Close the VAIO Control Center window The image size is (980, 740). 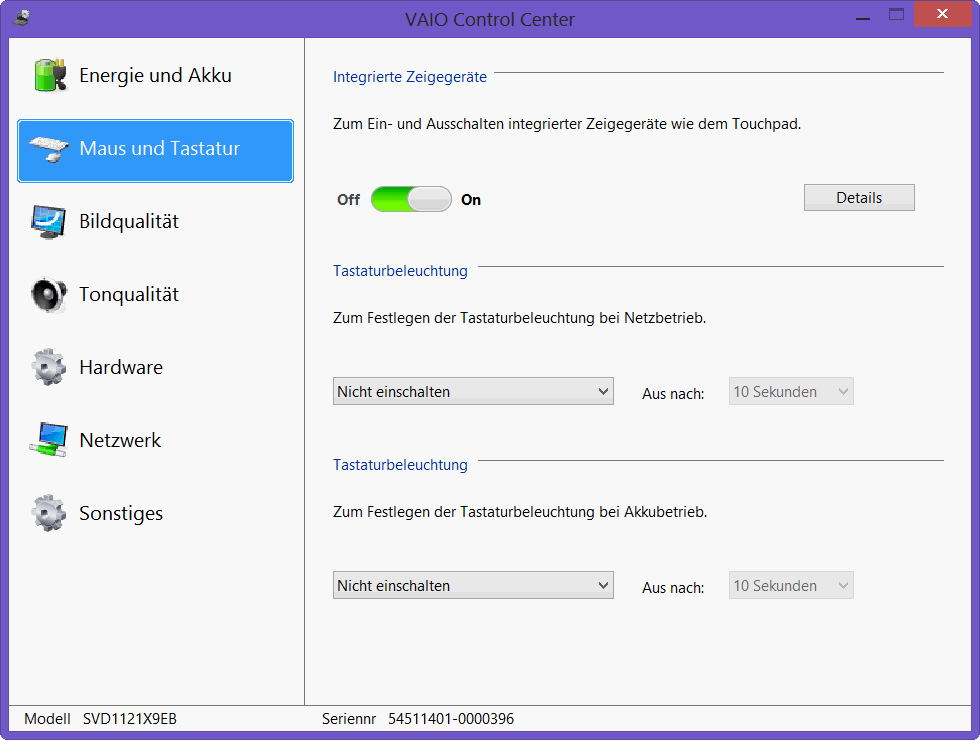coord(942,14)
